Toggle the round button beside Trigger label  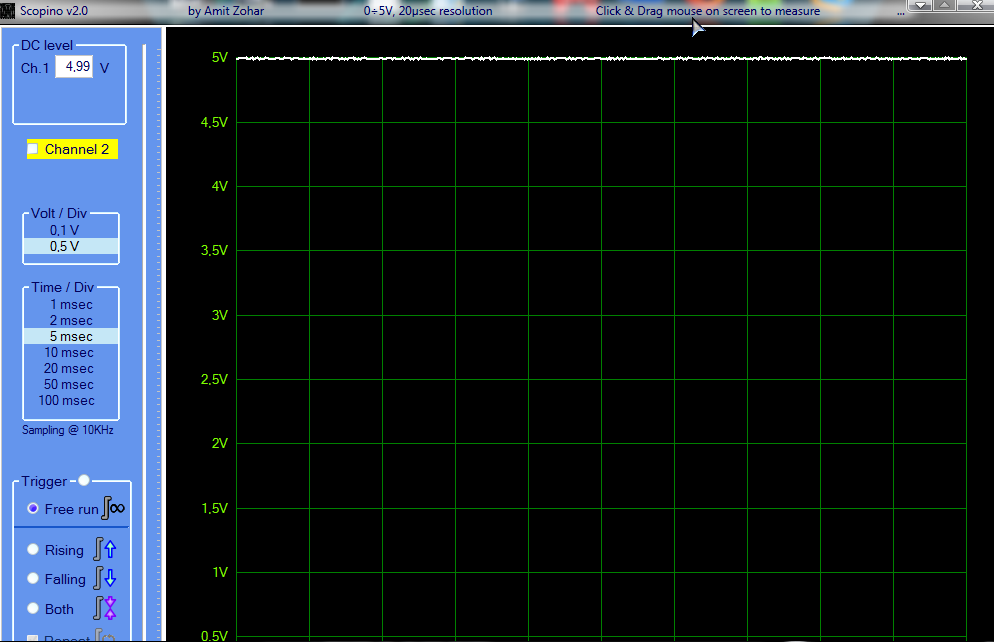point(84,481)
